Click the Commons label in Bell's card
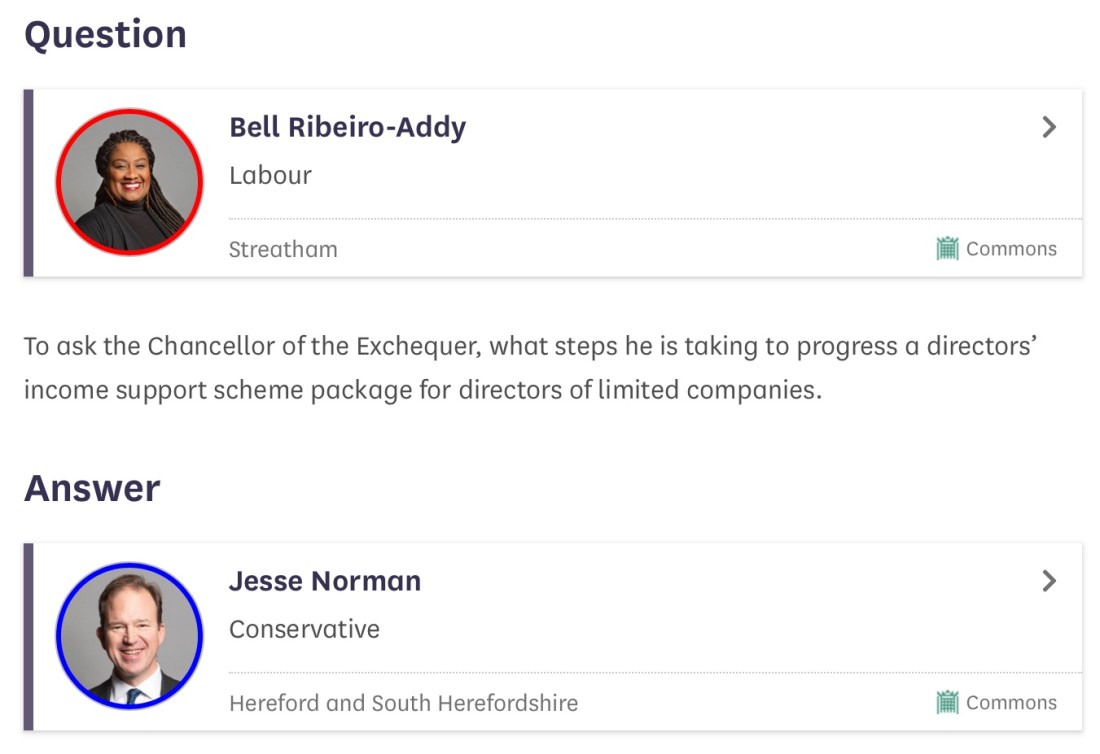Viewport: 1100px width, 754px height. (x=1011, y=249)
